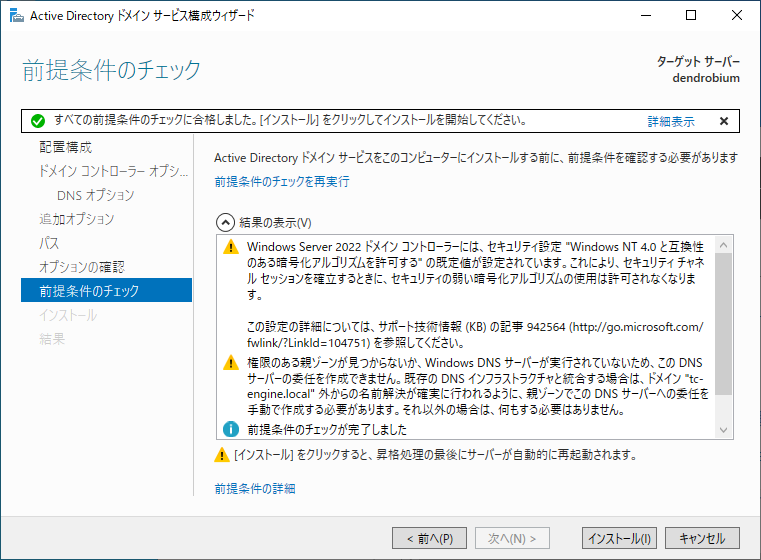Click the インストール(I) button
Image resolution: width=761 pixels, height=560 pixels.
[x=619, y=538]
